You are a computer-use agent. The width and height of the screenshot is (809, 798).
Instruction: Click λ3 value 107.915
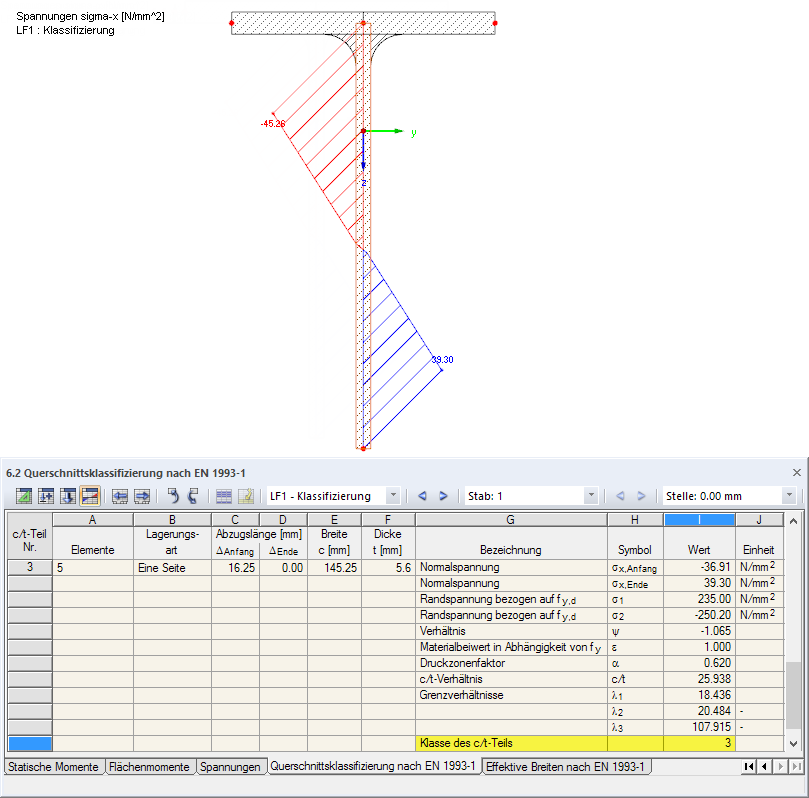tap(699, 727)
